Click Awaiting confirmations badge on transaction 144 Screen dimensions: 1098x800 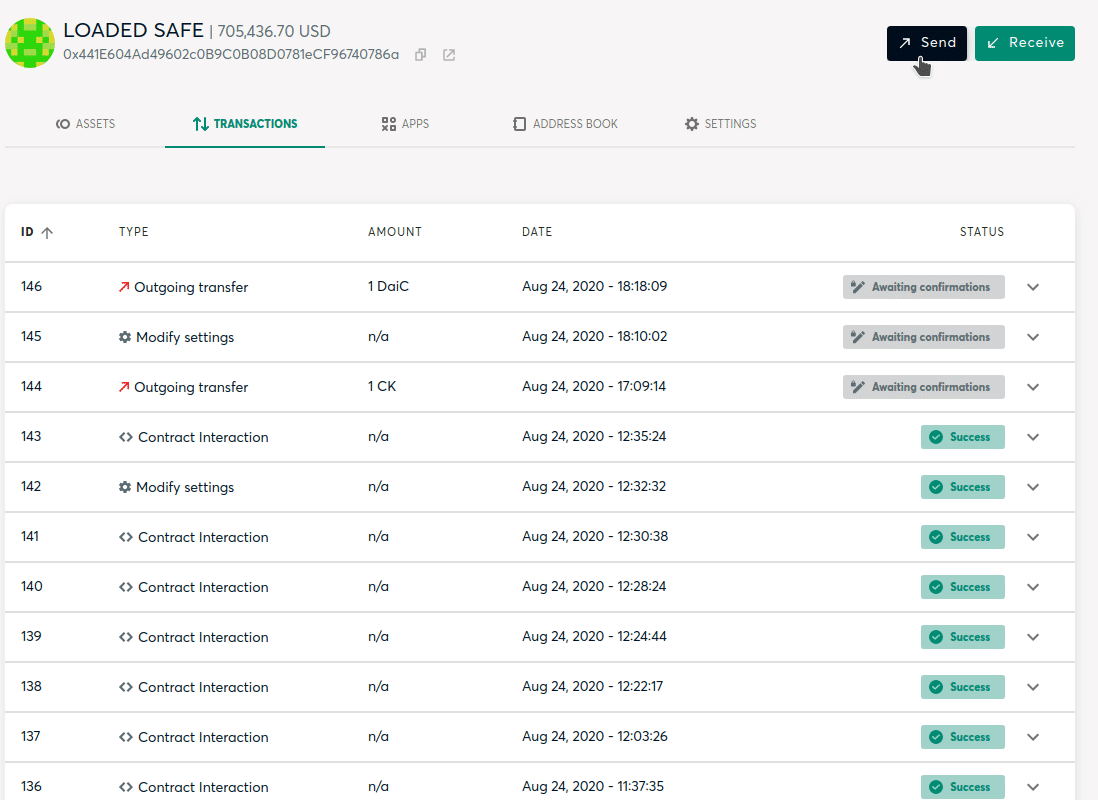point(924,387)
